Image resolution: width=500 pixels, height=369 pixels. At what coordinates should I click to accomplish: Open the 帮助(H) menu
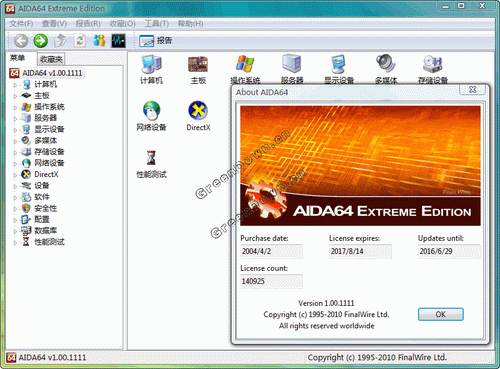click(190, 24)
